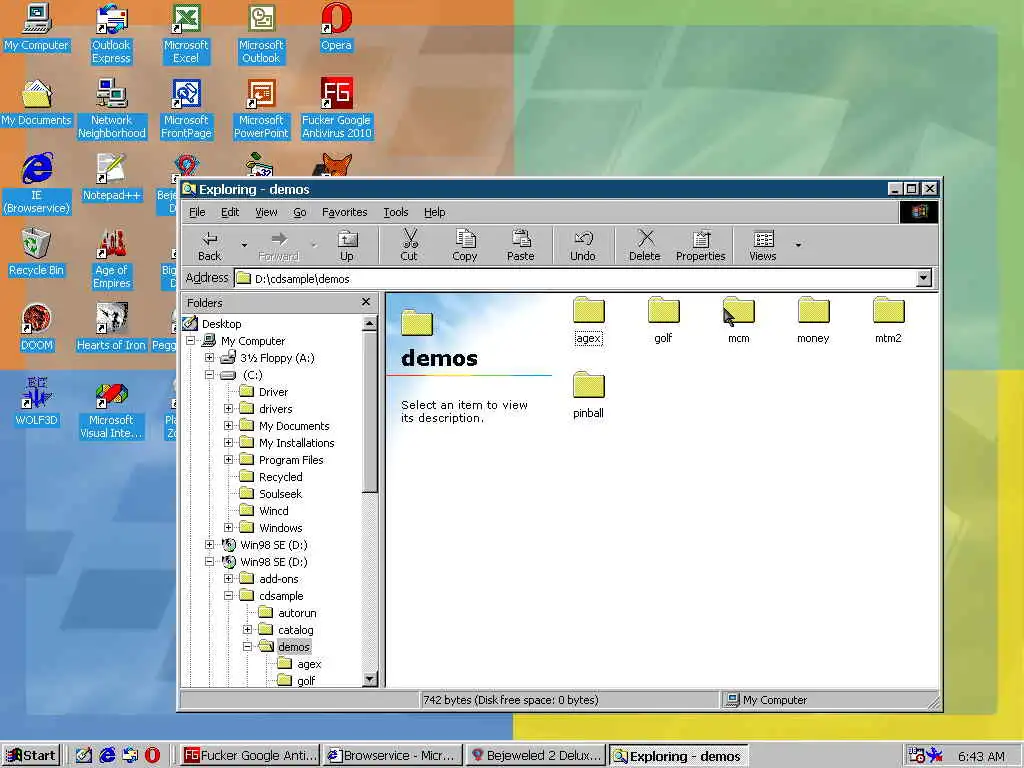Select Opera desktop icon
This screenshot has width=1024, height=768.
click(x=336, y=28)
